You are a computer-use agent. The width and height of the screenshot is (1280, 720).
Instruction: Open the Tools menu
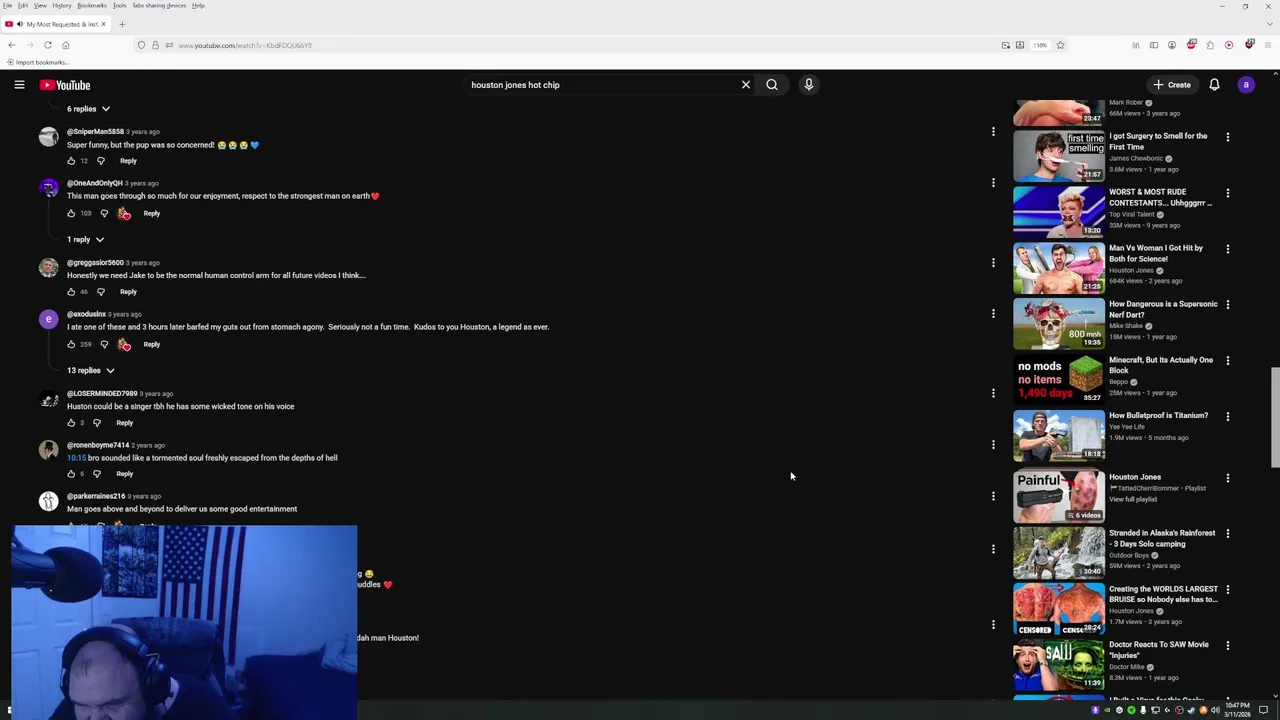[119, 6]
